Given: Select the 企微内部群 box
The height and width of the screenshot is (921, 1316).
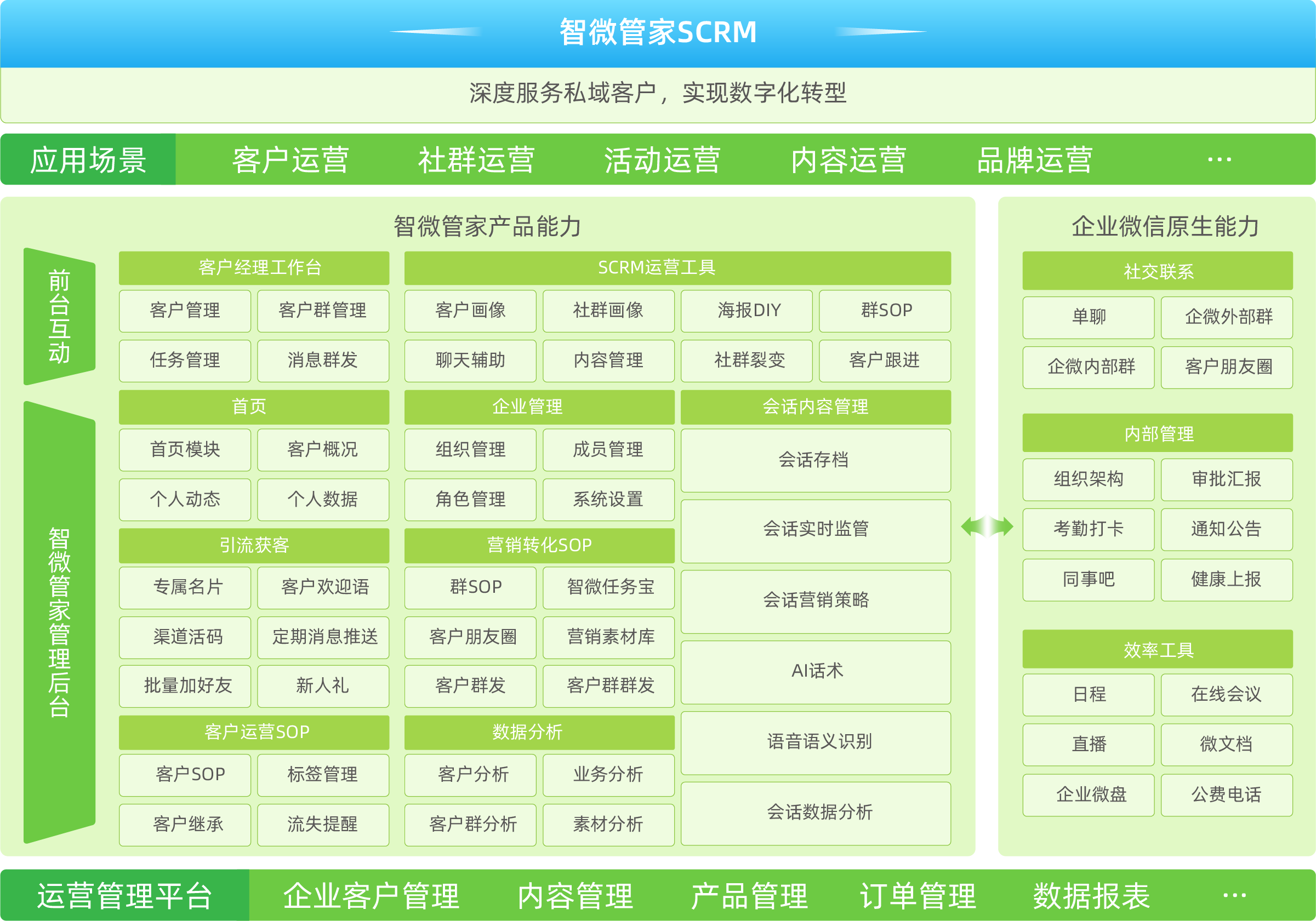Looking at the screenshot, I should (1089, 368).
